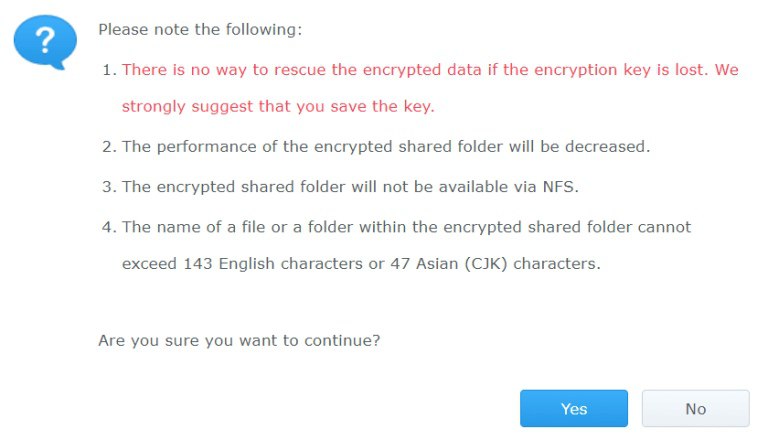Click the "strongly suggest that you save the key" line
This screenshot has height=440, width=768.
(x=278, y=105)
